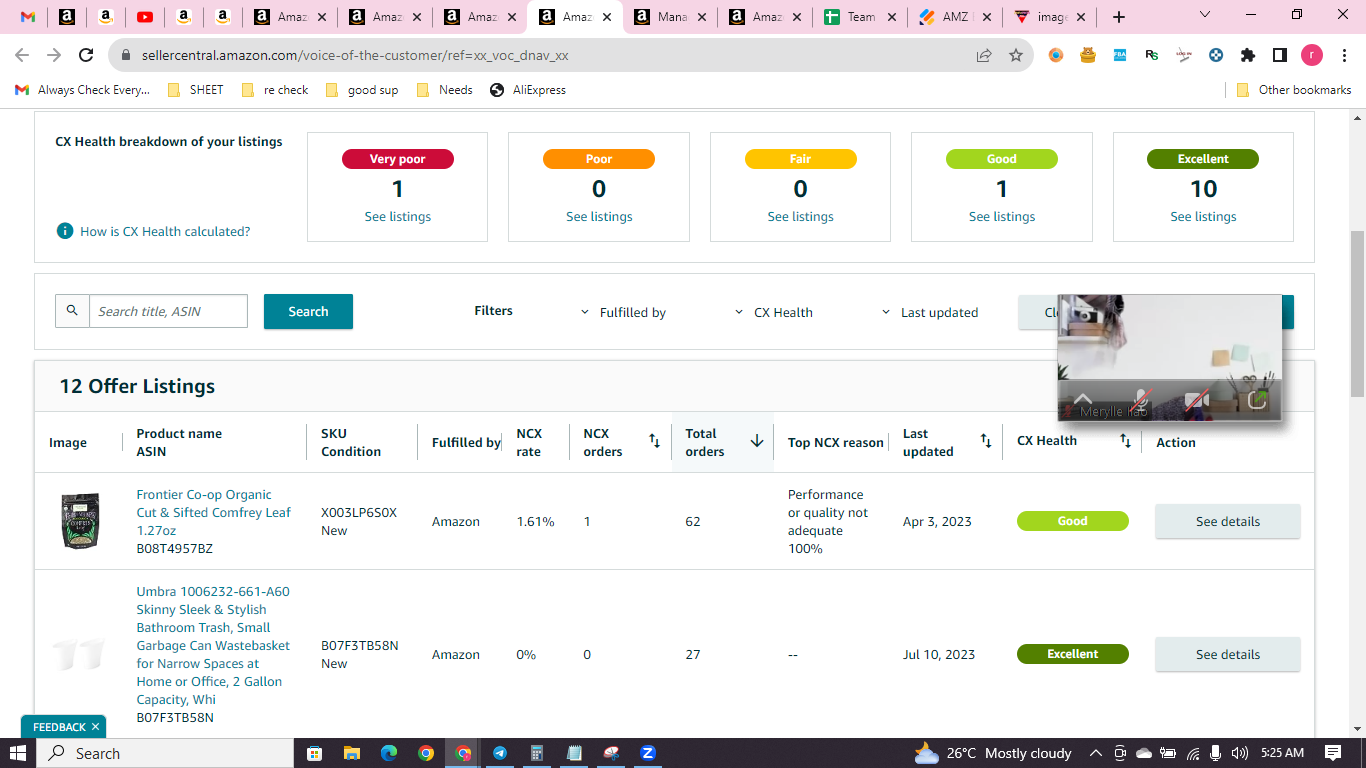Expand the Fulfilled by filter

click(624, 312)
